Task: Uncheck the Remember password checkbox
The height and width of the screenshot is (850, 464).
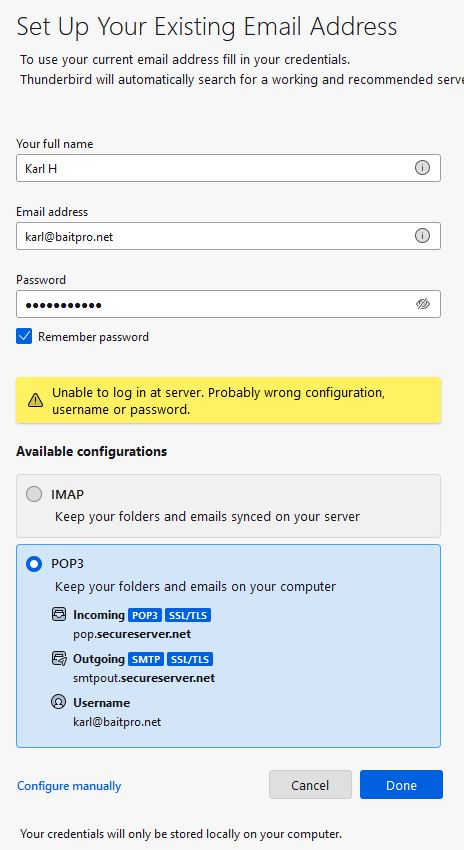Action: pyautogui.click(x=24, y=337)
